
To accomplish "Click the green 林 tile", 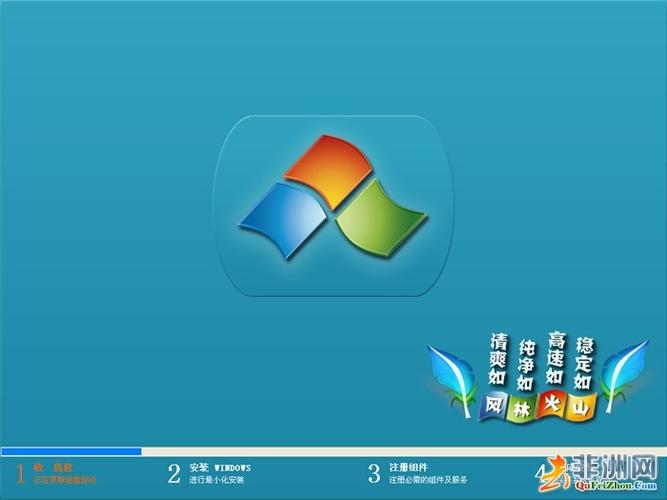I will [x=522, y=409].
